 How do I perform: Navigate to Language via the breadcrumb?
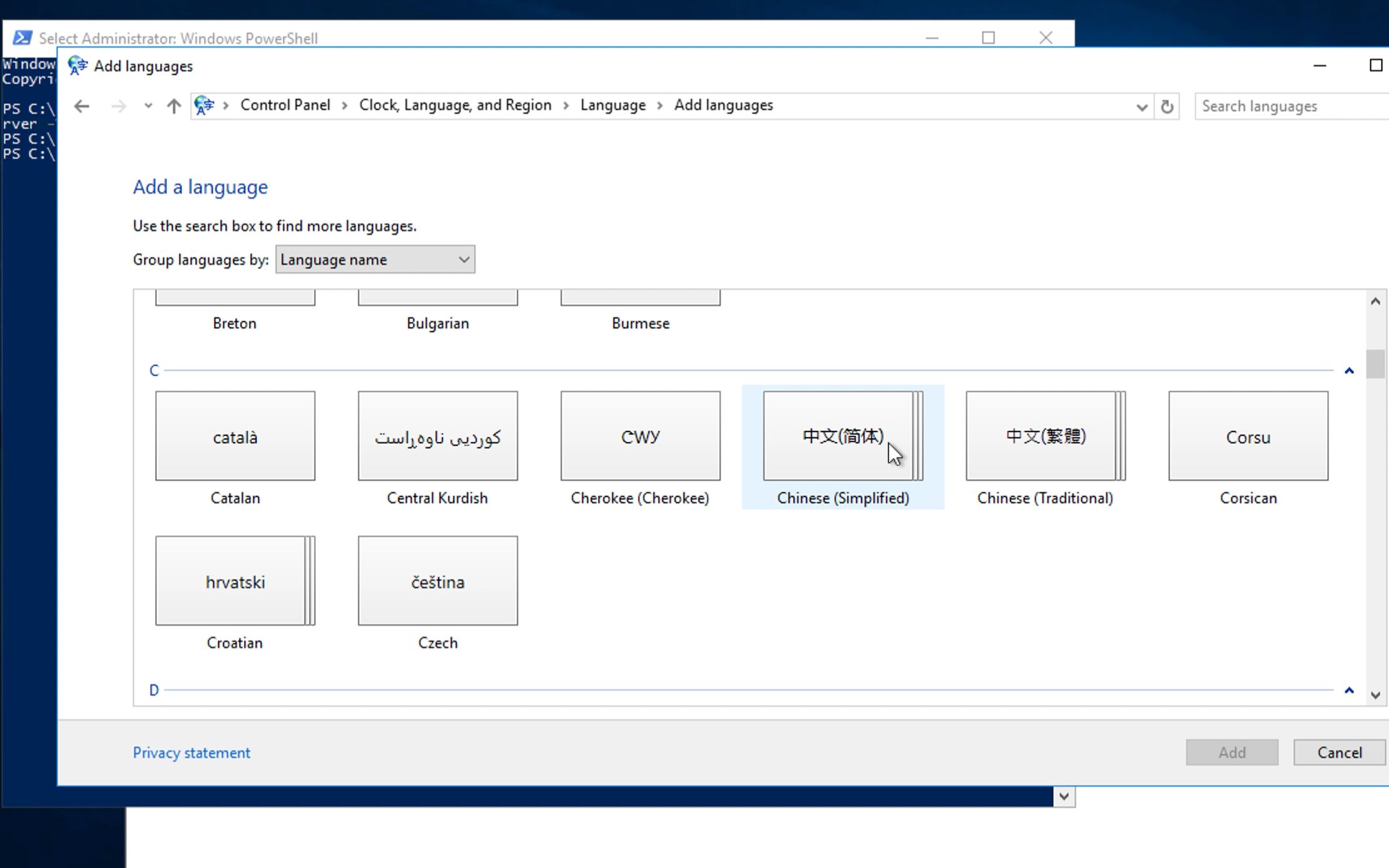[613, 105]
